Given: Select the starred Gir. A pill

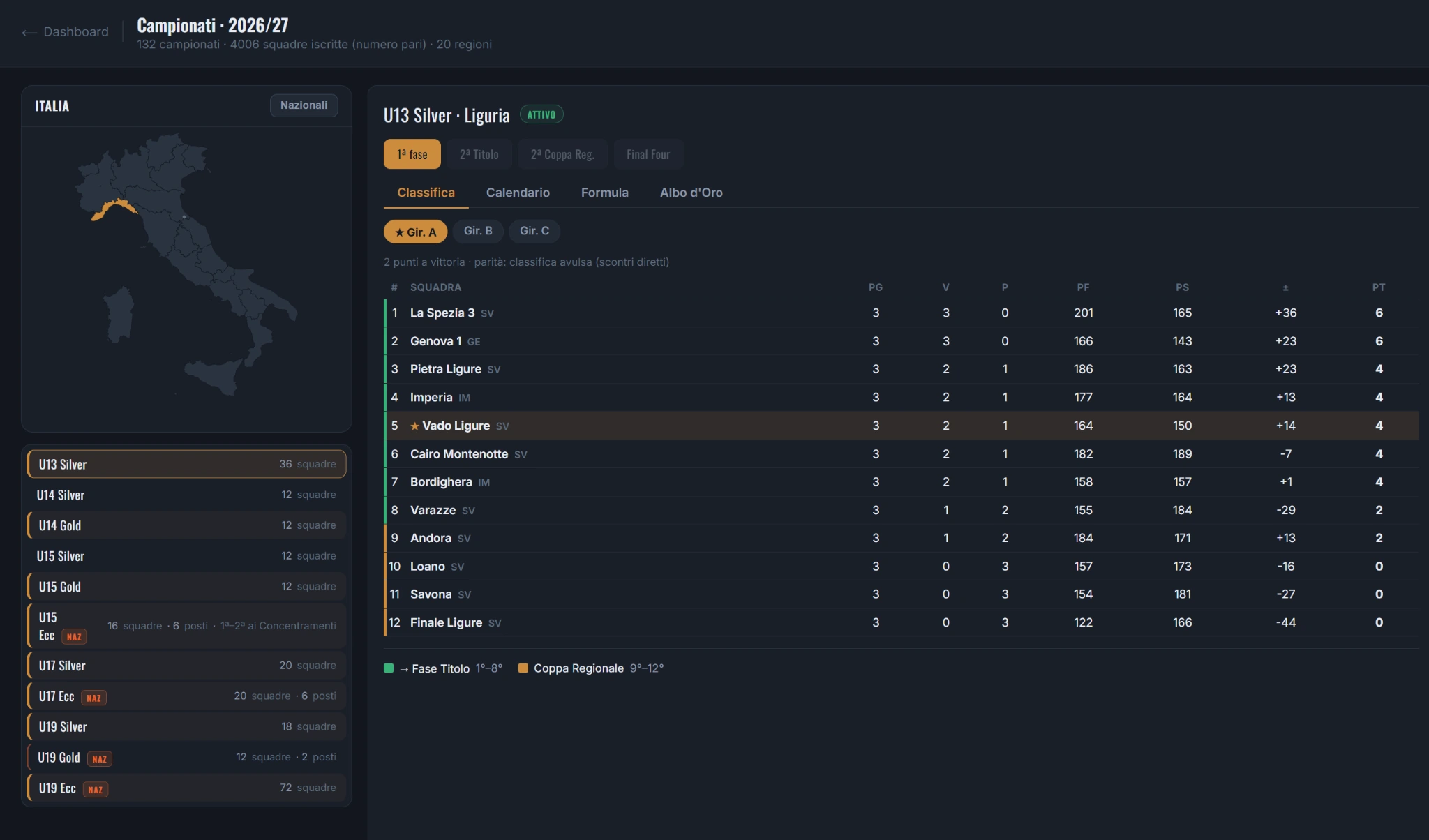Looking at the screenshot, I should [415, 232].
